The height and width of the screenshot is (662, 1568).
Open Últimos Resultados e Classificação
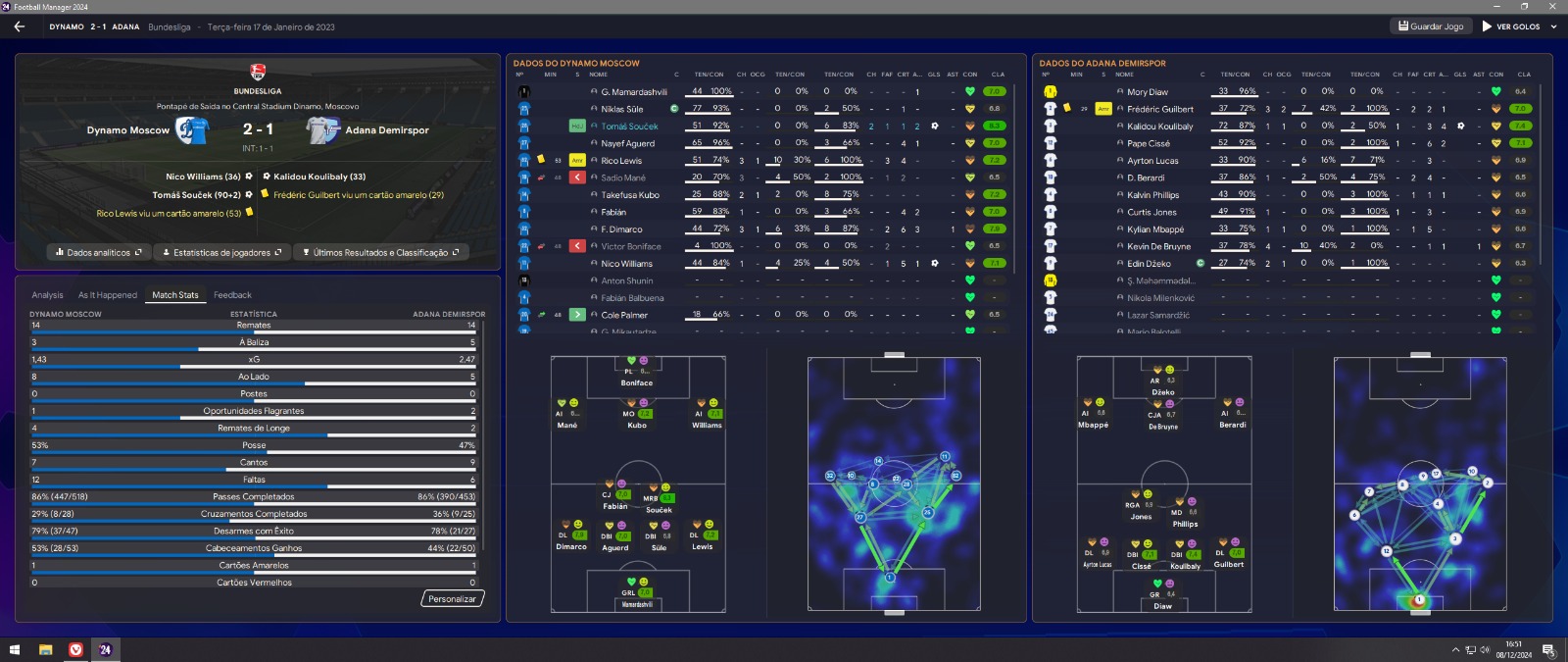(380, 252)
